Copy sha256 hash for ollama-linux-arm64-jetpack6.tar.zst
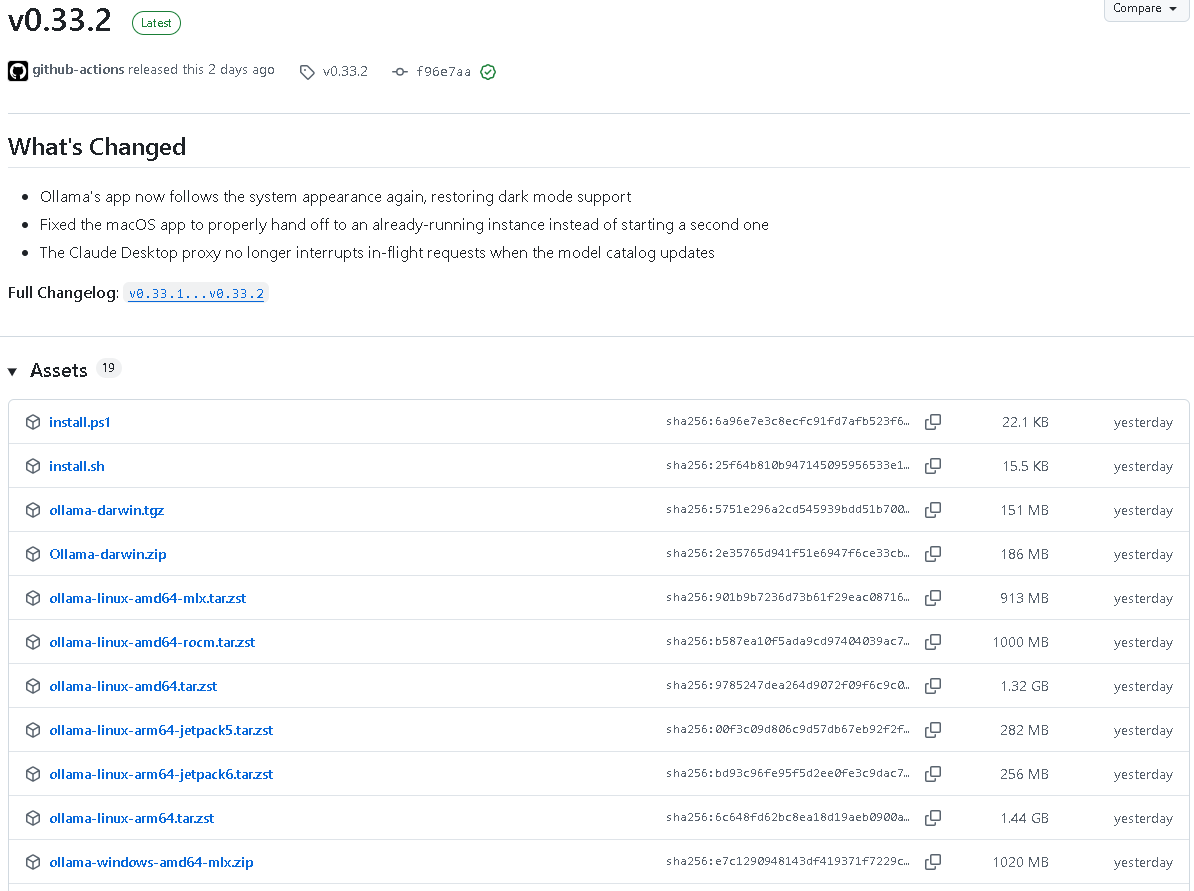The width and height of the screenshot is (1194, 891). 933,774
